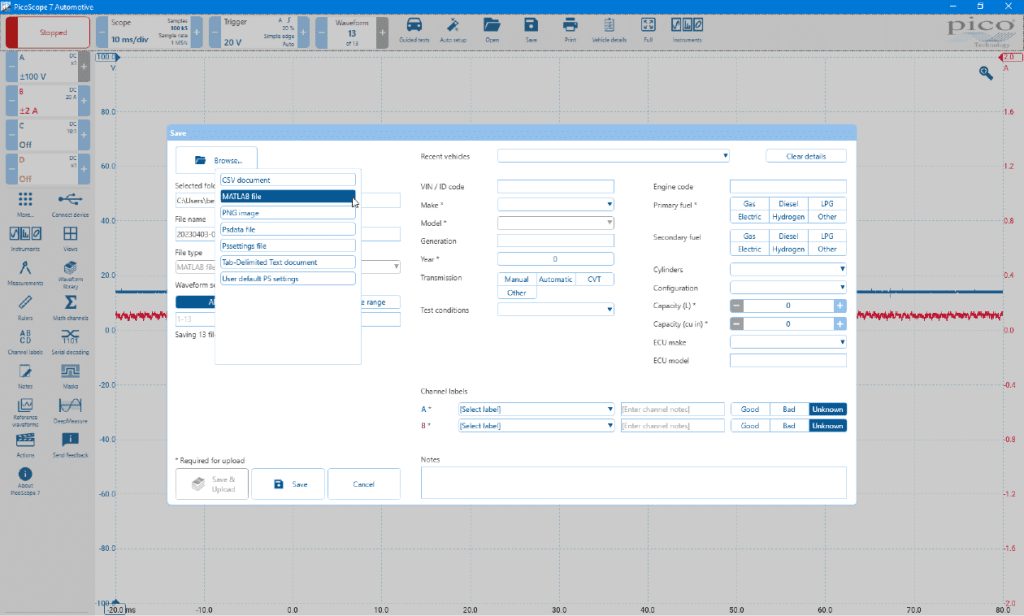The image size is (1024, 616).
Task: Choose Manual transmission
Action: (516, 279)
